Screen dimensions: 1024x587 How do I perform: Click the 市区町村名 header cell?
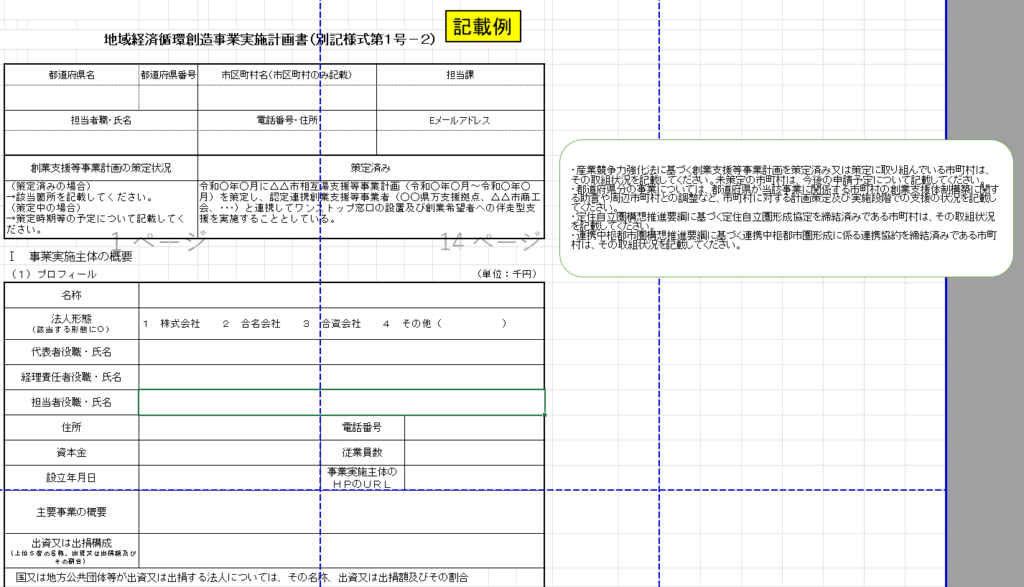[286, 75]
